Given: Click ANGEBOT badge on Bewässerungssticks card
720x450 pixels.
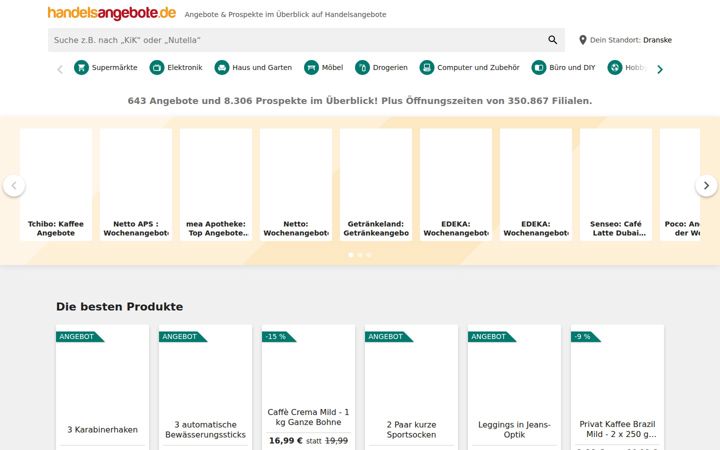Looking at the screenshot, I should [182, 337].
